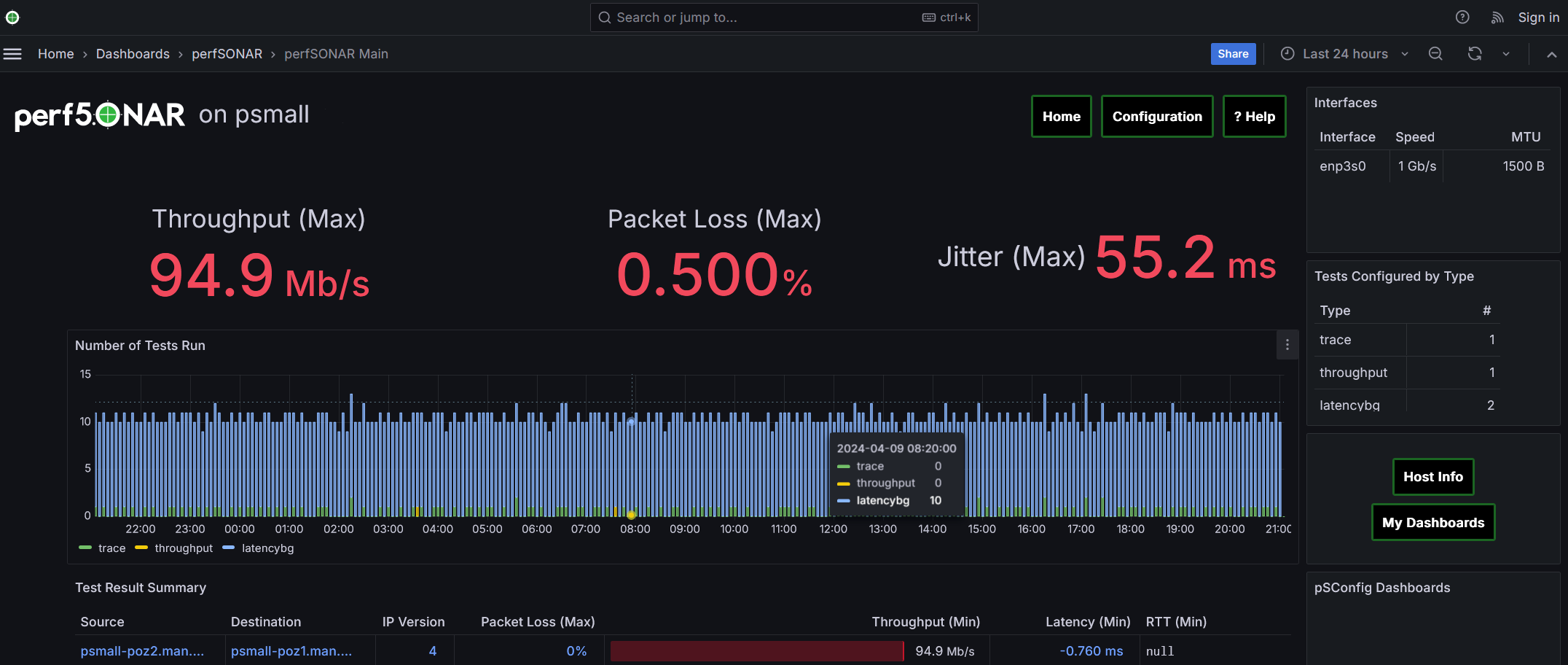Open the help question mark icon
1568x665 pixels.
tap(1462, 17)
